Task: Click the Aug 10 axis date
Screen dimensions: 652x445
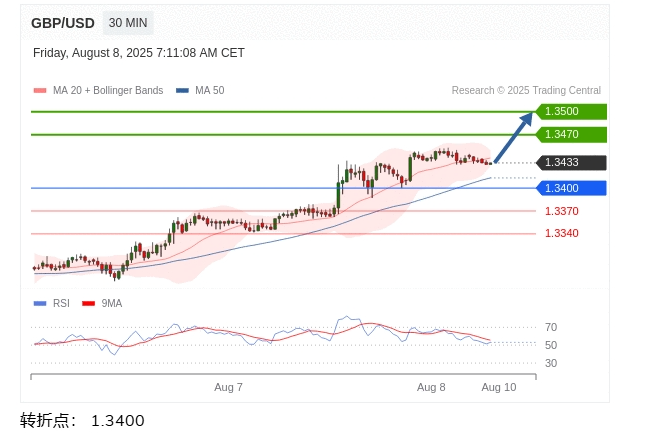Action: coord(499,387)
